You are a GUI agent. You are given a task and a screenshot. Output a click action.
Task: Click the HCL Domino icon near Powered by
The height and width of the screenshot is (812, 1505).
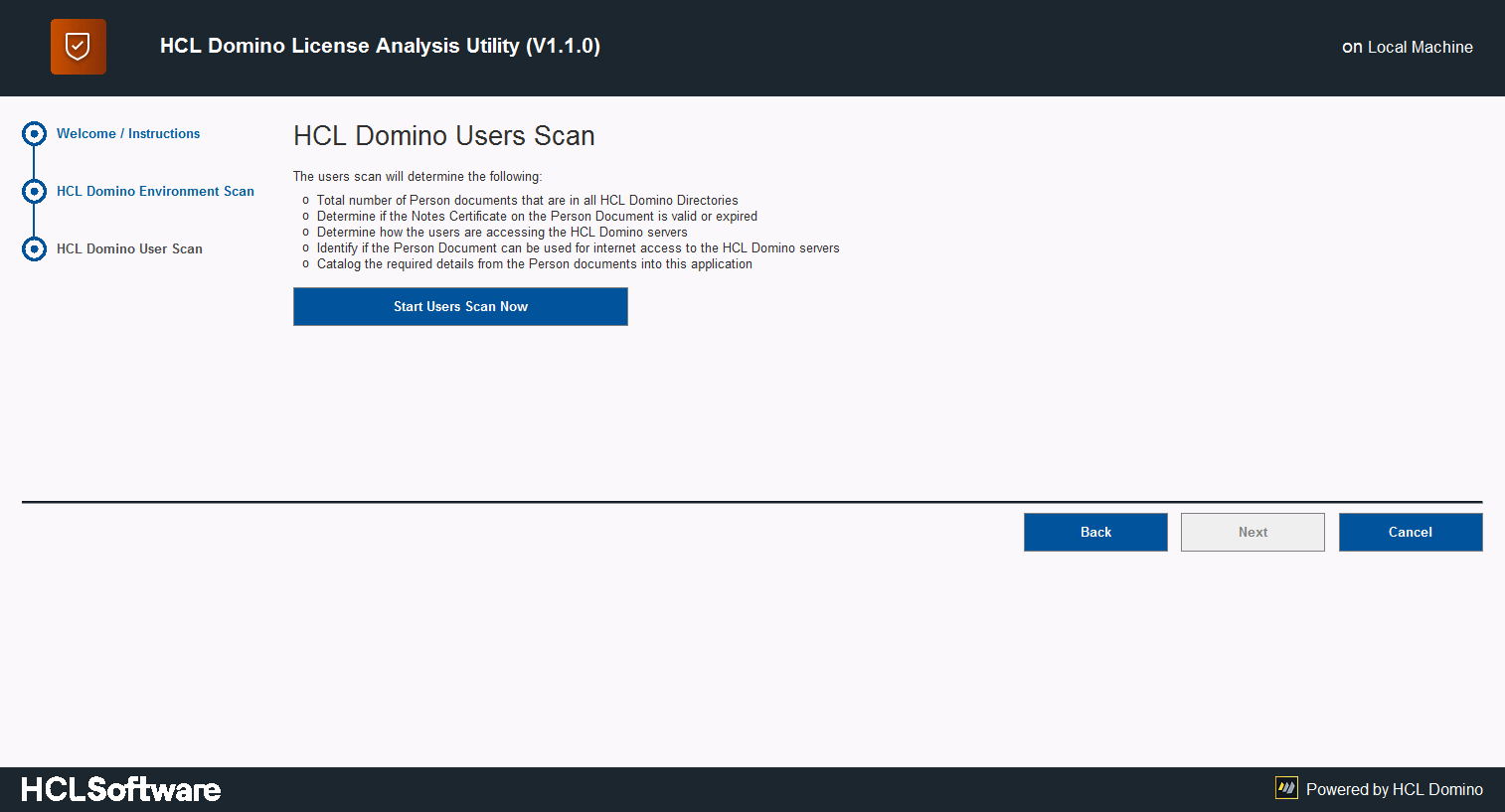pyautogui.click(x=1286, y=788)
